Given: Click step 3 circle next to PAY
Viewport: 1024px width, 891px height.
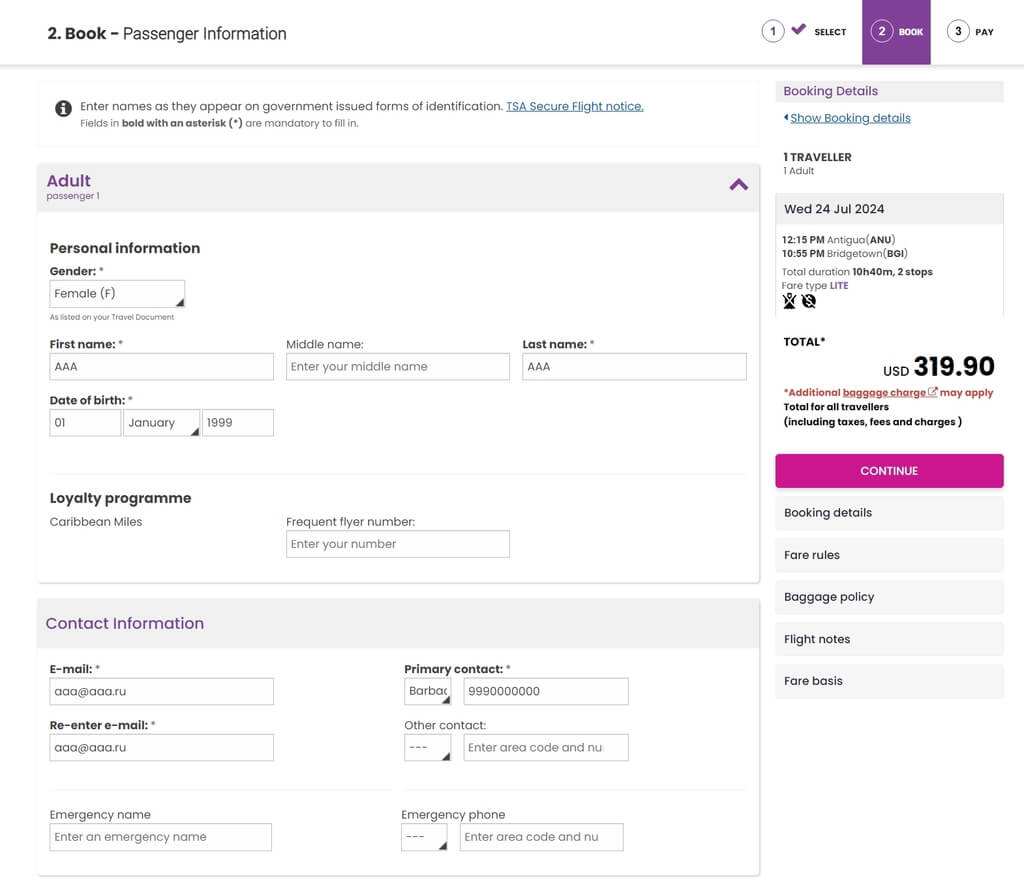Looking at the screenshot, I should pyautogui.click(x=958, y=31).
